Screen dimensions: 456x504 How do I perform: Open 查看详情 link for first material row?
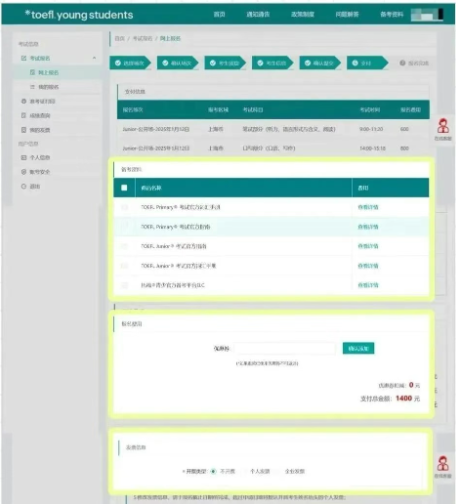tap(368, 207)
